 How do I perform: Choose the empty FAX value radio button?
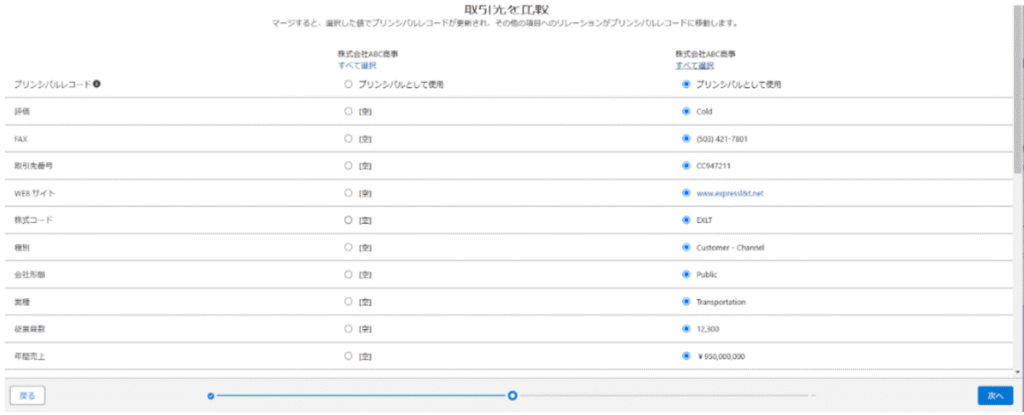(x=348, y=139)
